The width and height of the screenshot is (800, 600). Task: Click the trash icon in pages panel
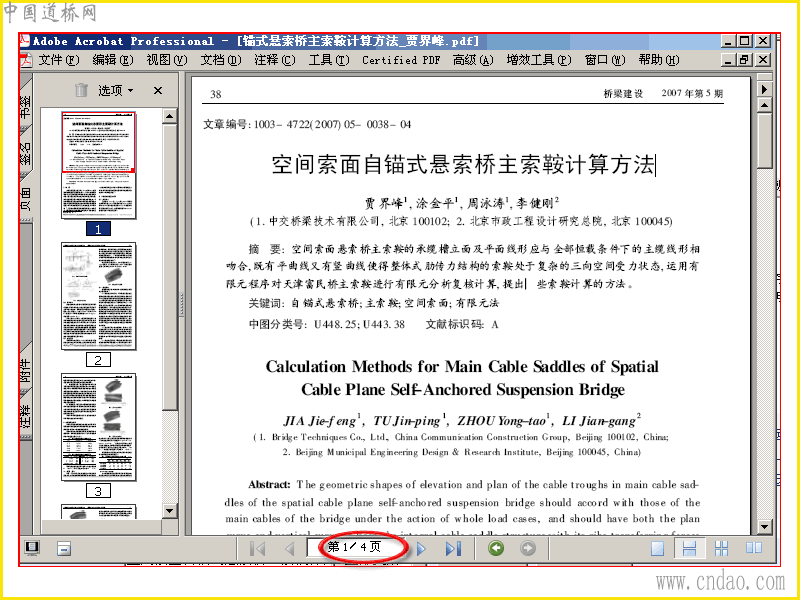[81, 90]
